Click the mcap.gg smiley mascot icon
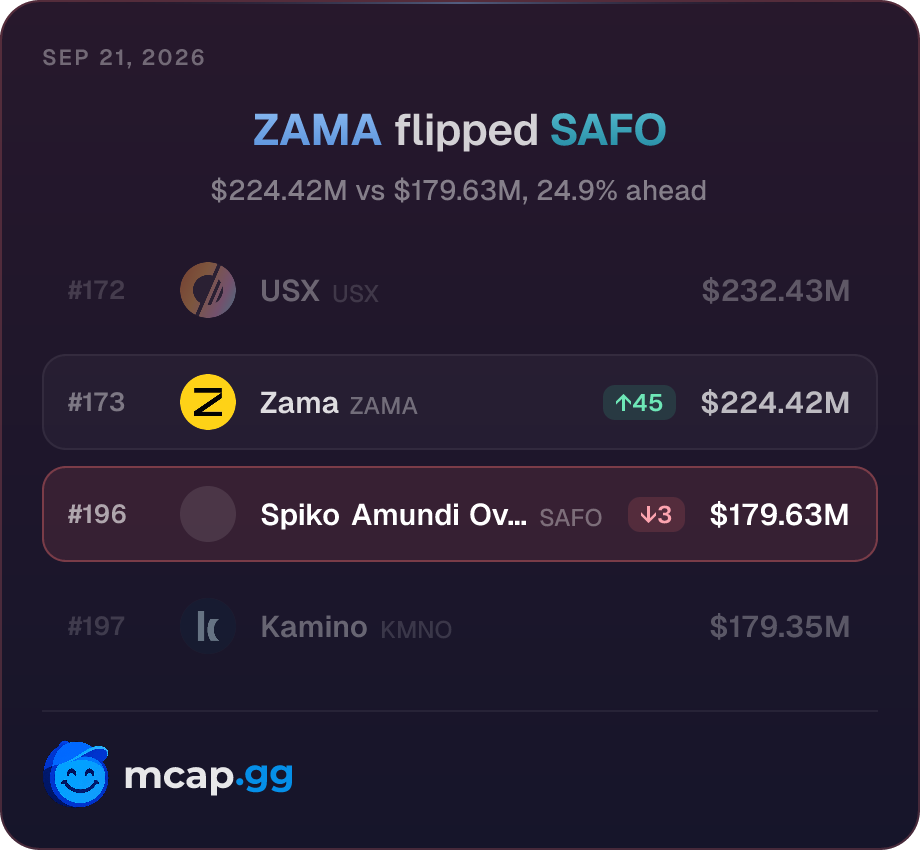Viewport: 920px width, 850px height. click(x=76, y=774)
